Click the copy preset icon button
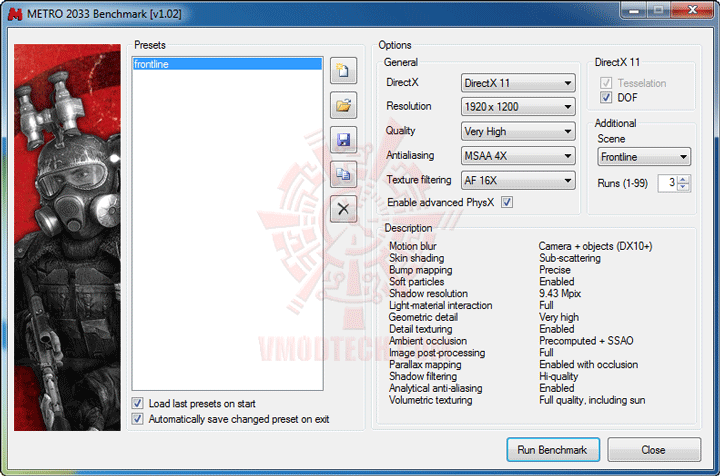This screenshot has height=476, width=720. (343, 174)
